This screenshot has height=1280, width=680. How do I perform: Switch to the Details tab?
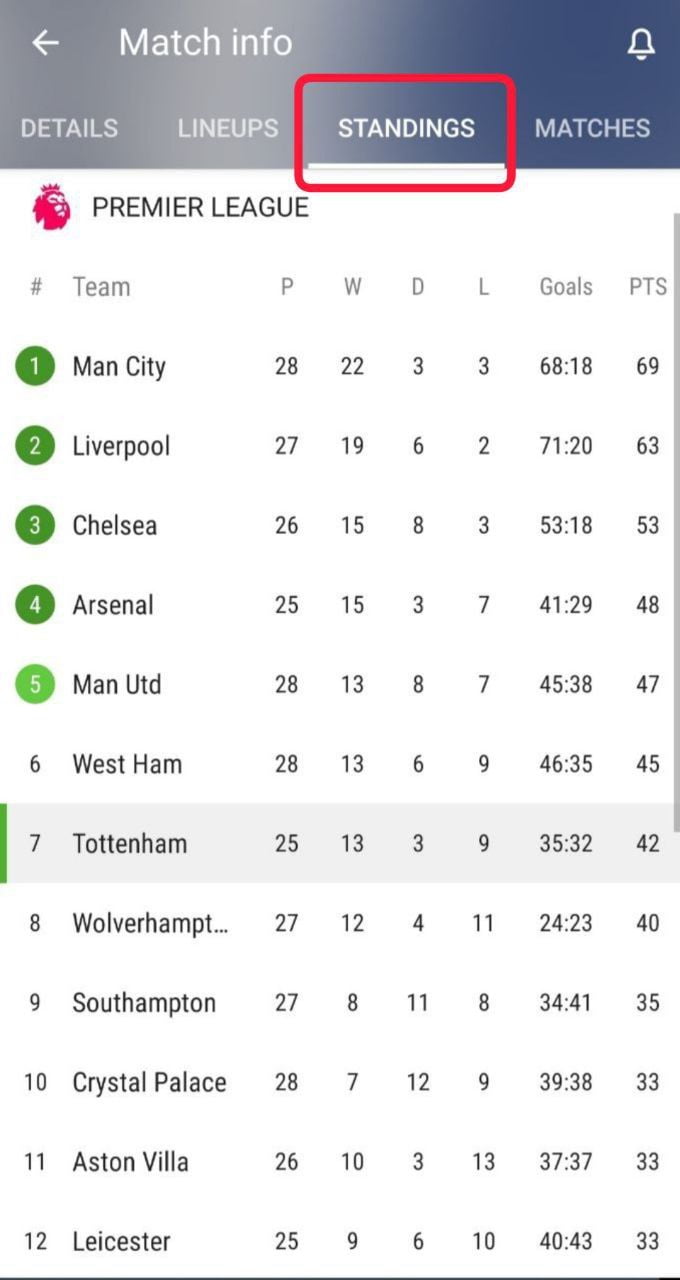pos(69,128)
